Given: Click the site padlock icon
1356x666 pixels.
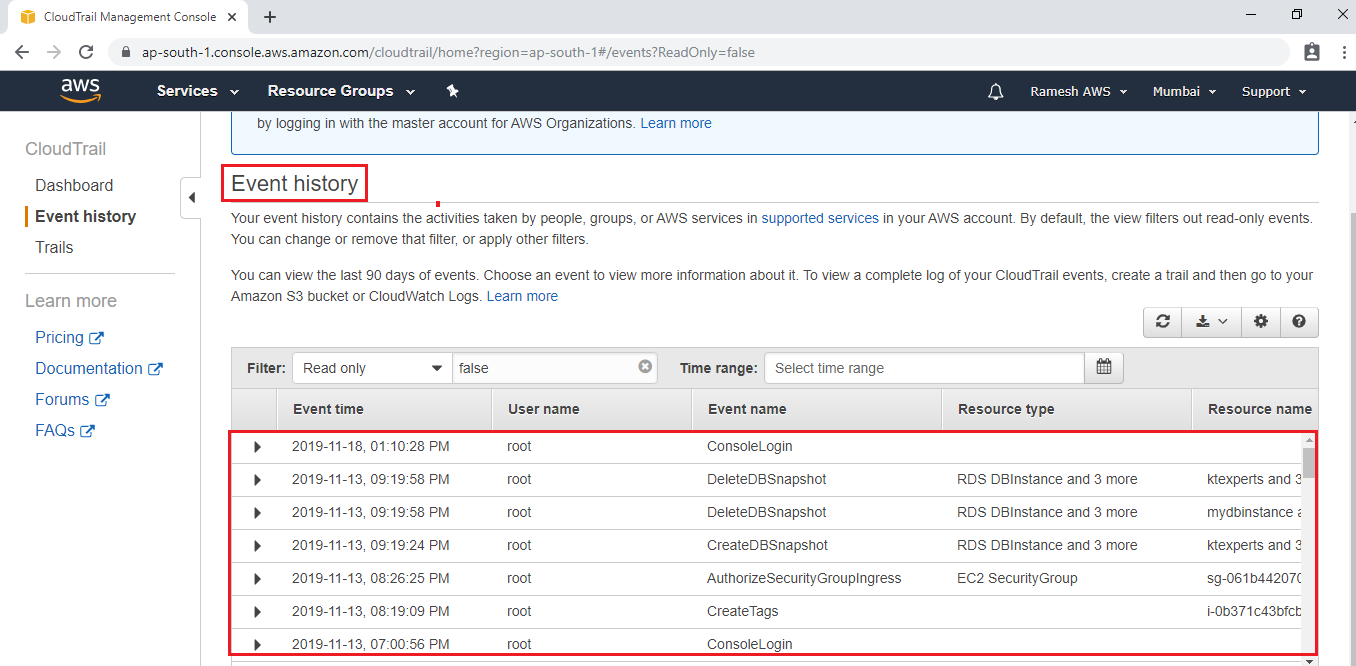Looking at the screenshot, I should (126, 52).
